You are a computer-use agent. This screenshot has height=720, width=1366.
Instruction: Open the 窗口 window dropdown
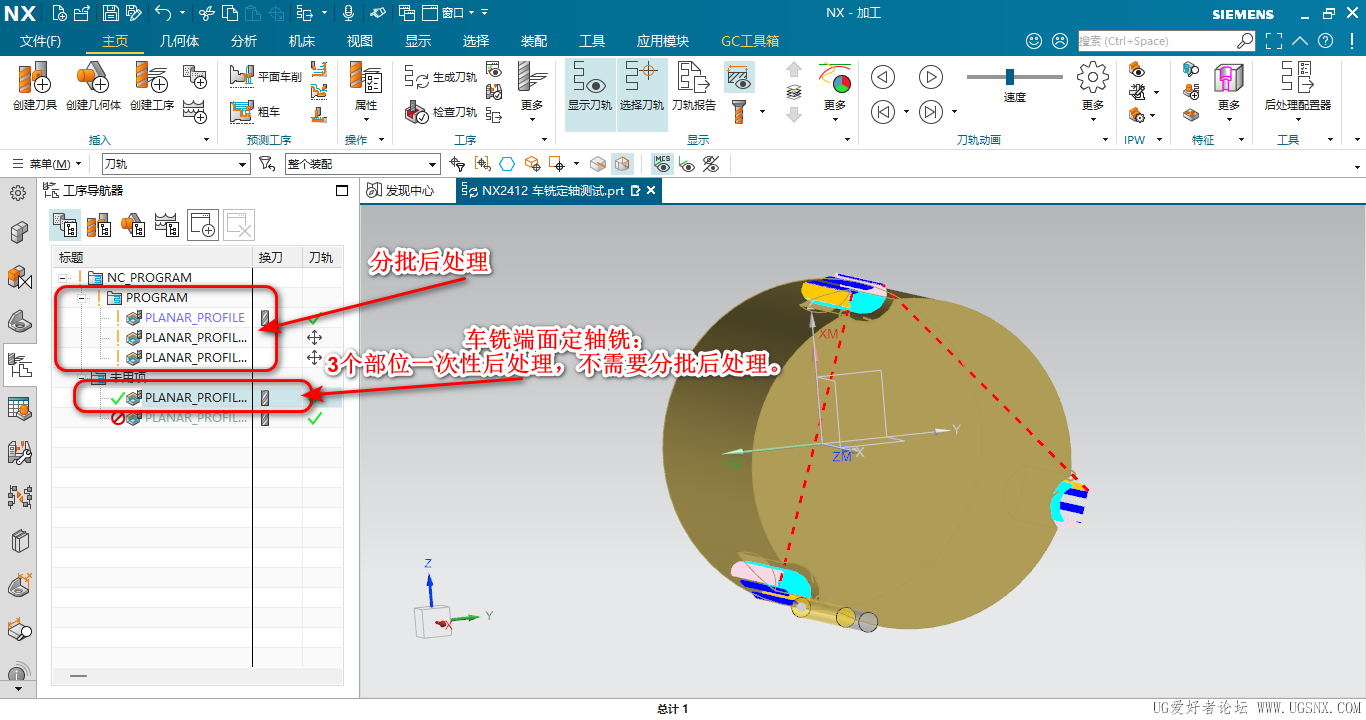tap(453, 13)
